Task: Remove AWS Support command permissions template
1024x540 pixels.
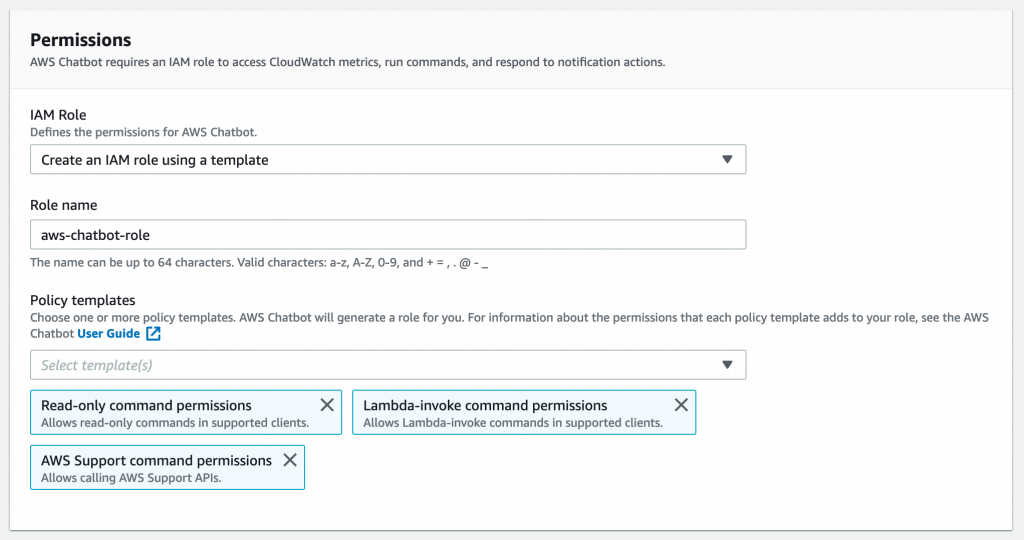Action: (290, 460)
